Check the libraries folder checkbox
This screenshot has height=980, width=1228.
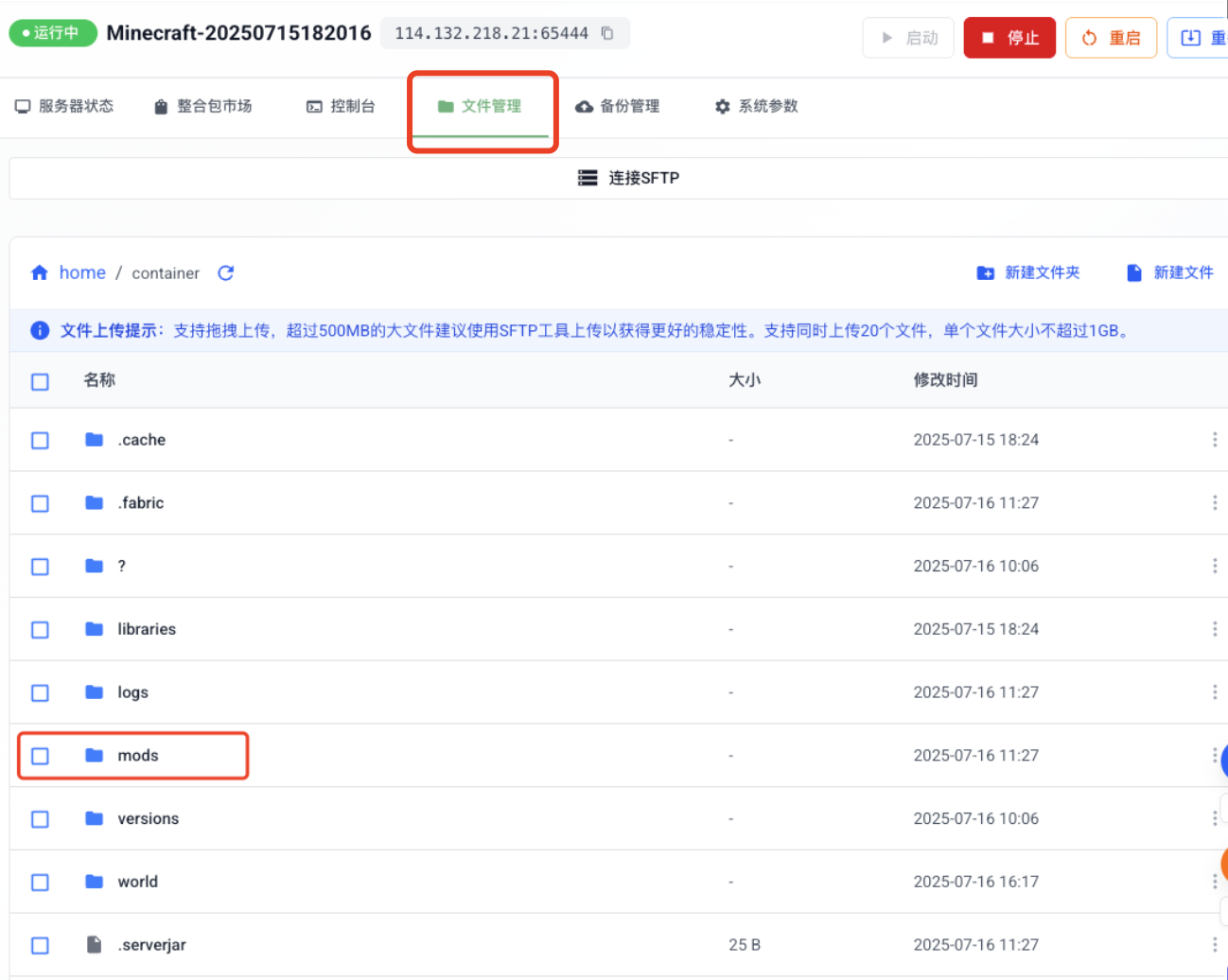pos(40,630)
